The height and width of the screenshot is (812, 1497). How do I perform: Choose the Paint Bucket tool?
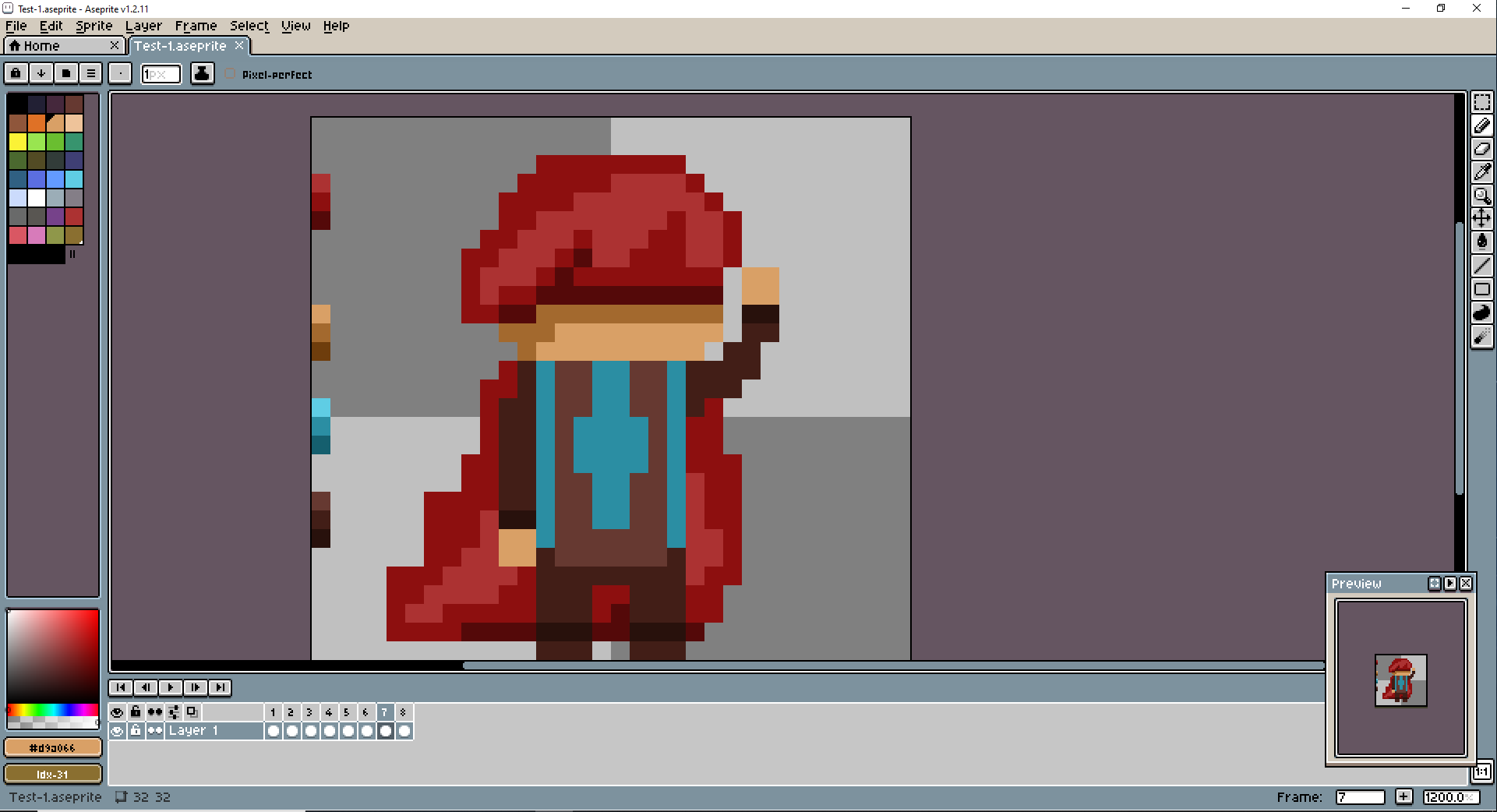(x=1482, y=242)
